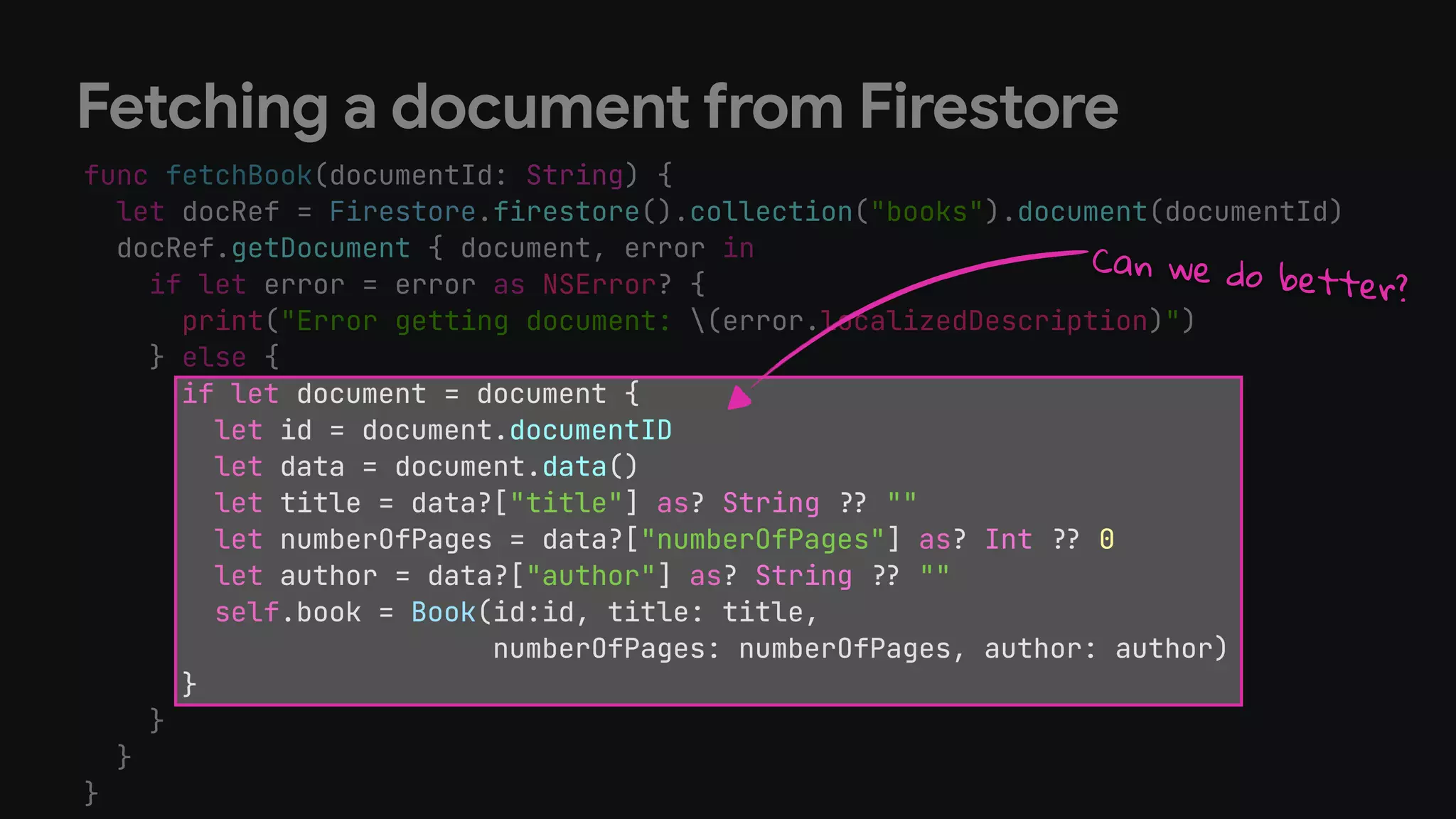Screen dimensions: 1456x819
Task: Click the 'numberOfPages: numberOfPages, author: author)' line
Action: [x=860, y=648]
